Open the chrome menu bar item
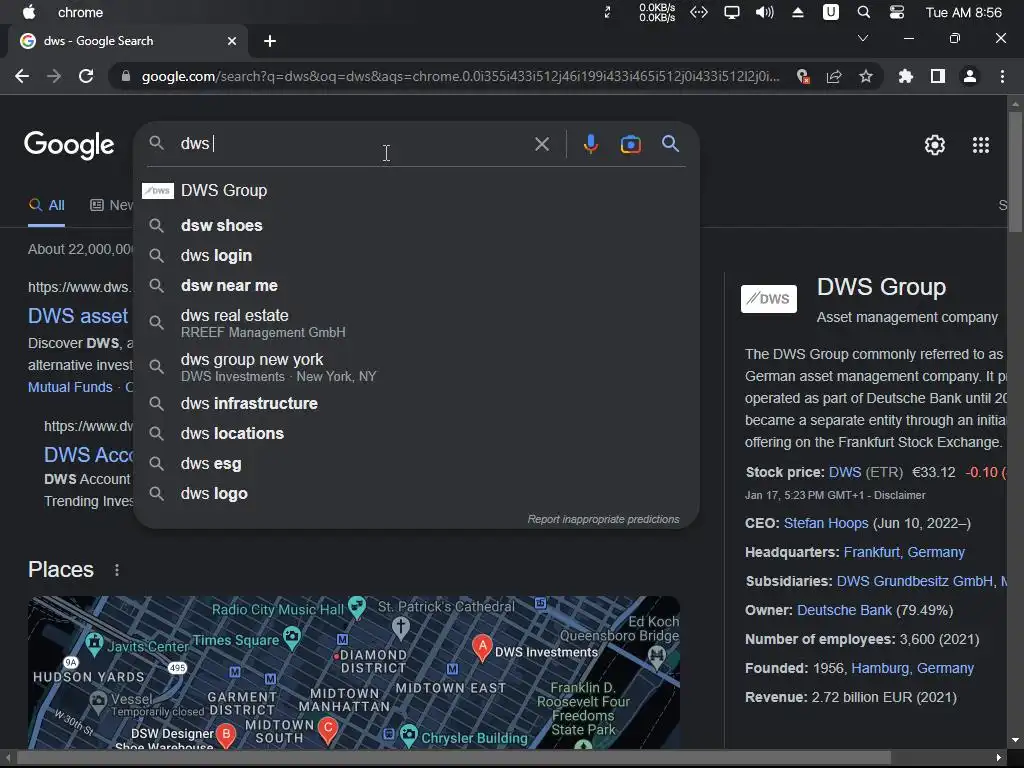The width and height of the screenshot is (1024, 768). [x=80, y=12]
